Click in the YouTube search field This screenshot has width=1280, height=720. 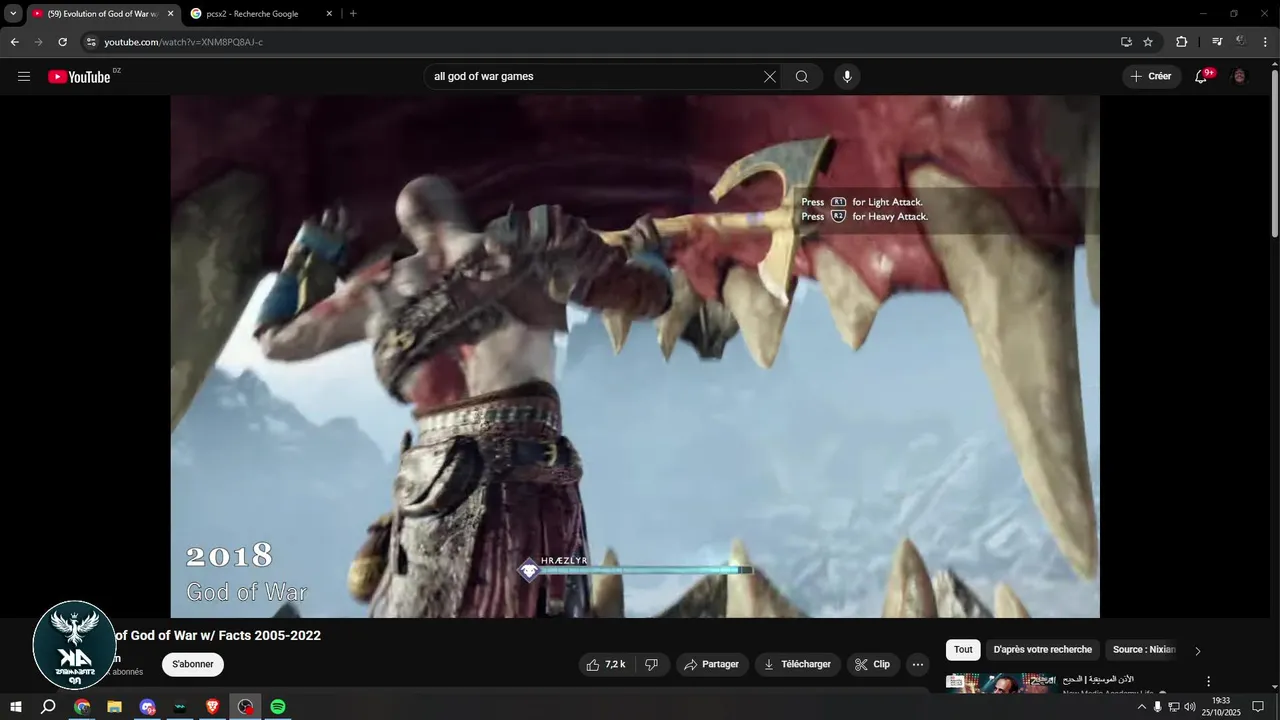pyautogui.click(x=595, y=77)
